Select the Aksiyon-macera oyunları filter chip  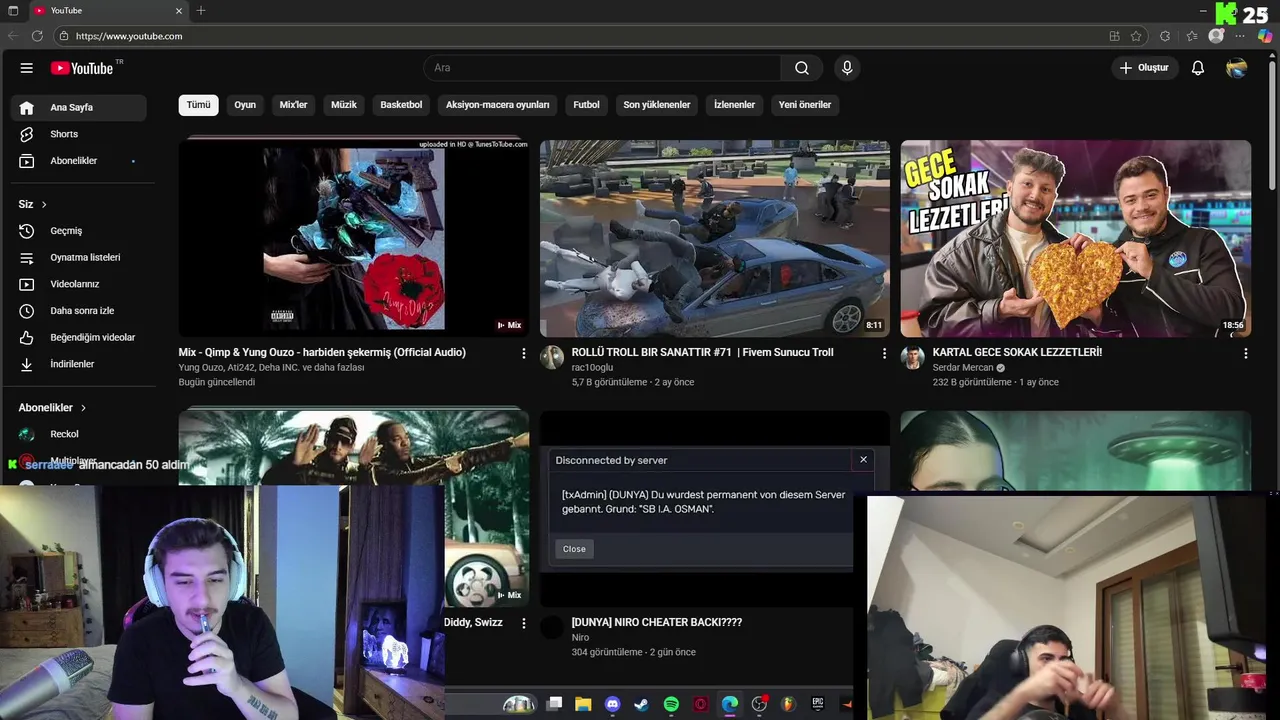pyautogui.click(x=497, y=105)
